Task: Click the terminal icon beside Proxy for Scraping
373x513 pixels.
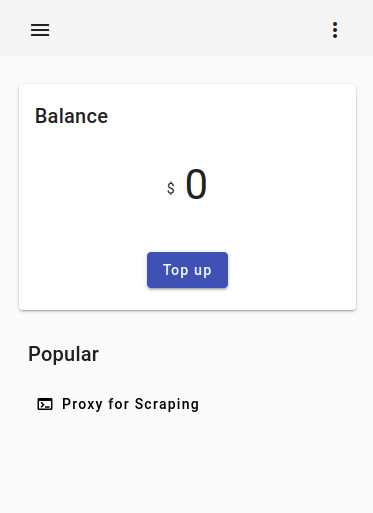Action: pos(45,404)
